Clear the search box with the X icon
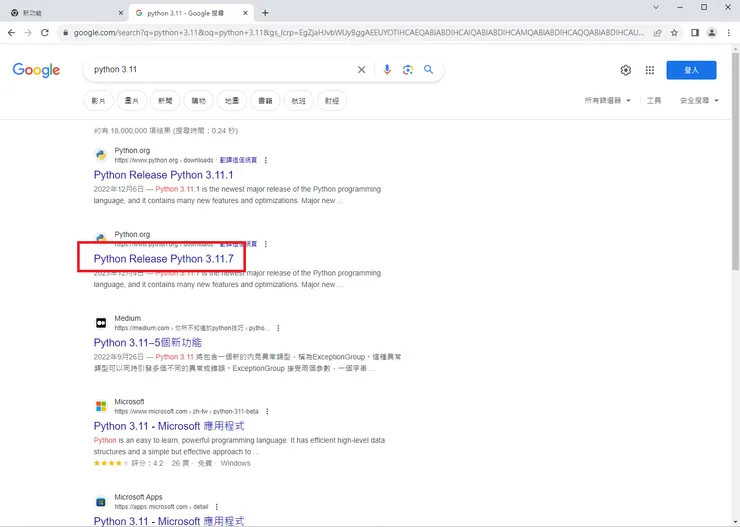Screen dimensions: 740x527 click(x=362, y=70)
